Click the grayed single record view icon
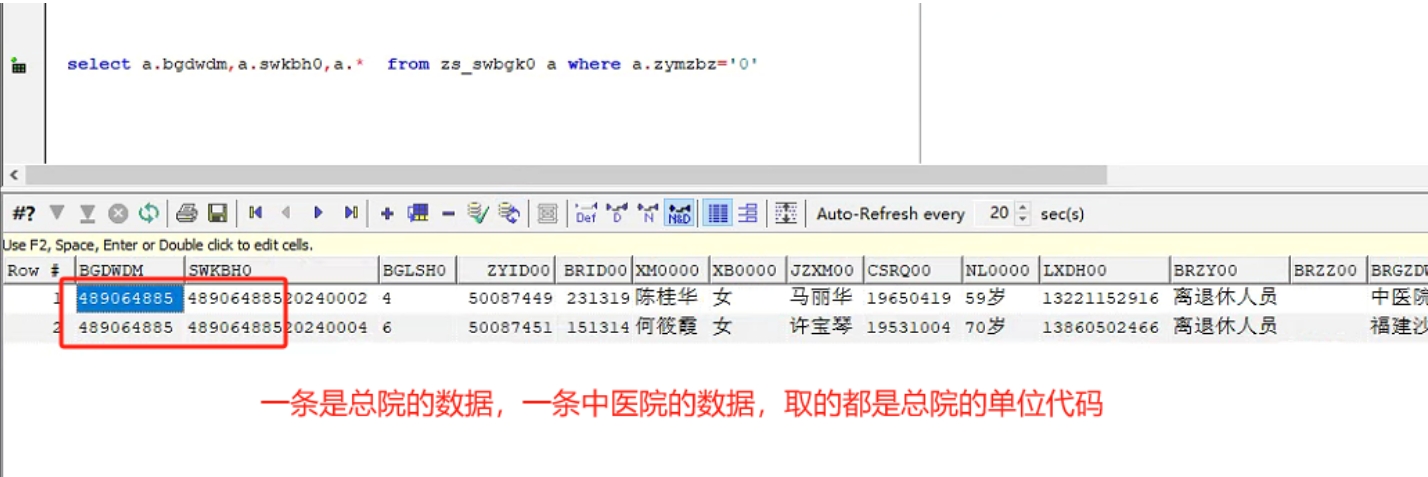Viewport: 1428px width, 477px height. [x=547, y=213]
